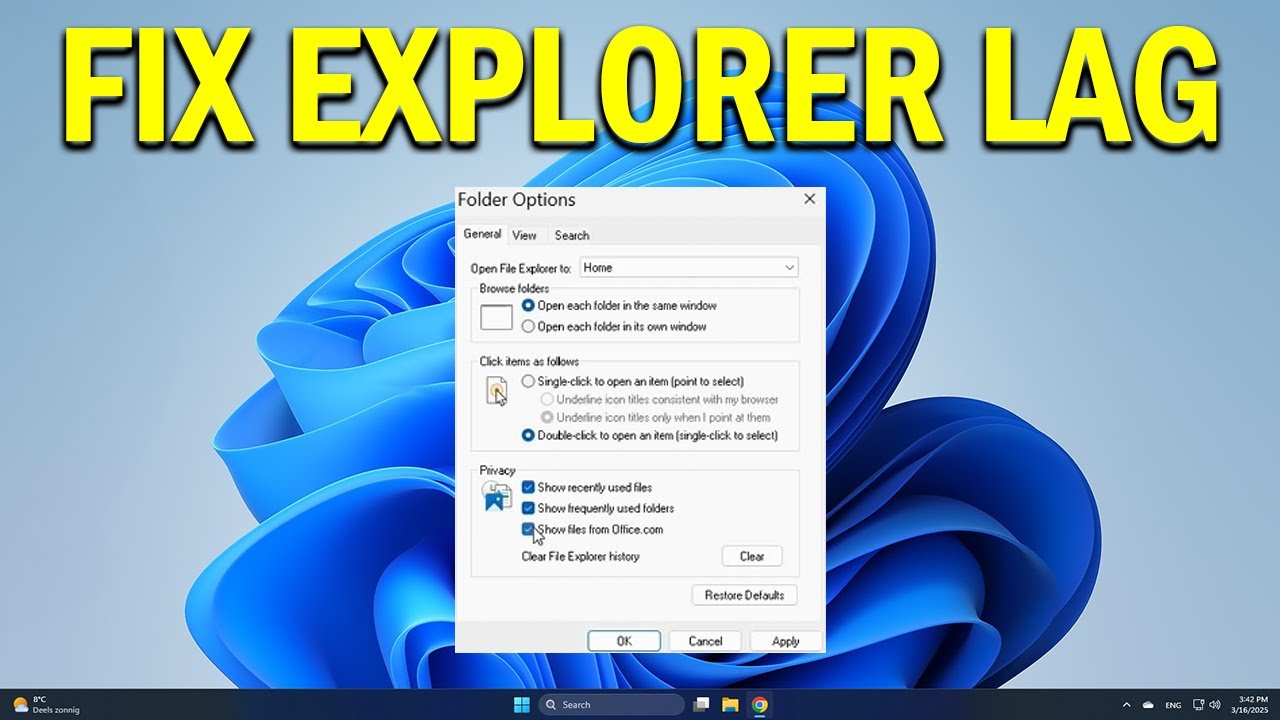Open the weather widget showing 8°C
Image resolution: width=1280 pixels, height=720 pixels.
[46, 705]
